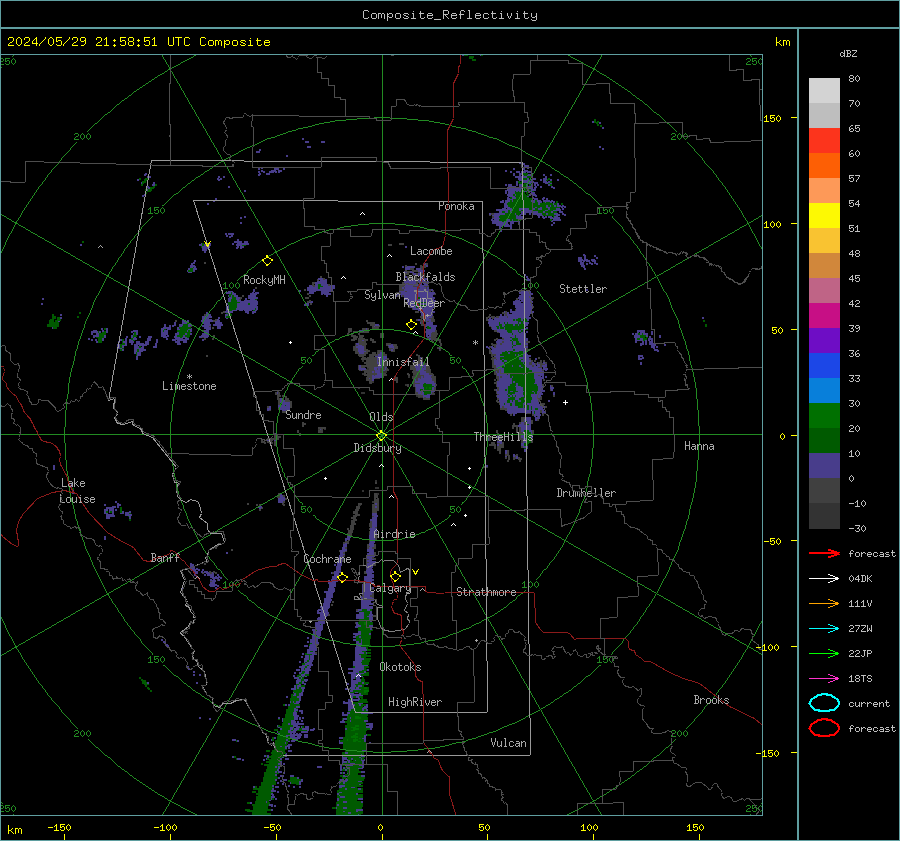Click the HighRiver label

coord(415,702)
